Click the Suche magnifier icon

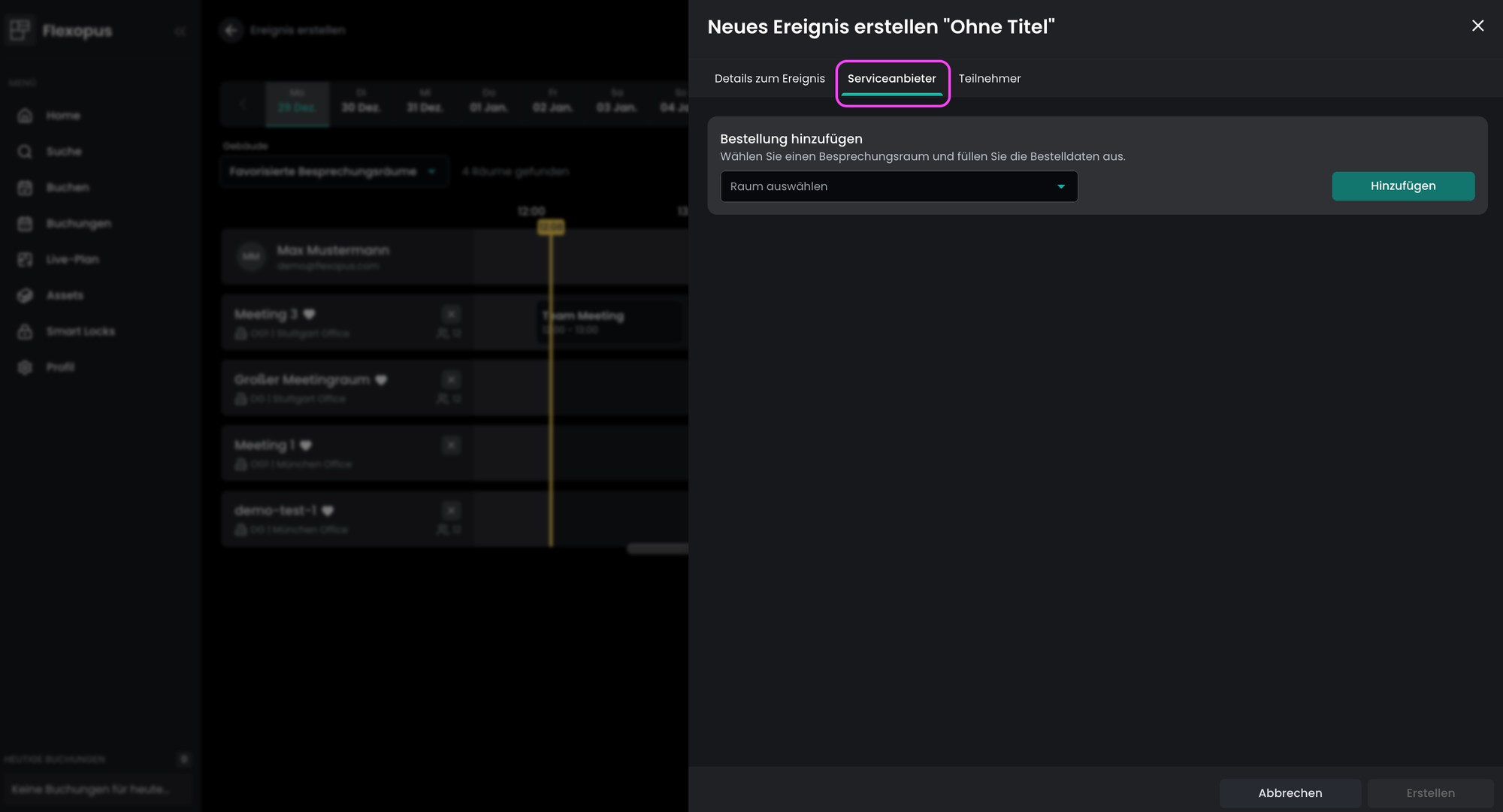coord(25,152)
